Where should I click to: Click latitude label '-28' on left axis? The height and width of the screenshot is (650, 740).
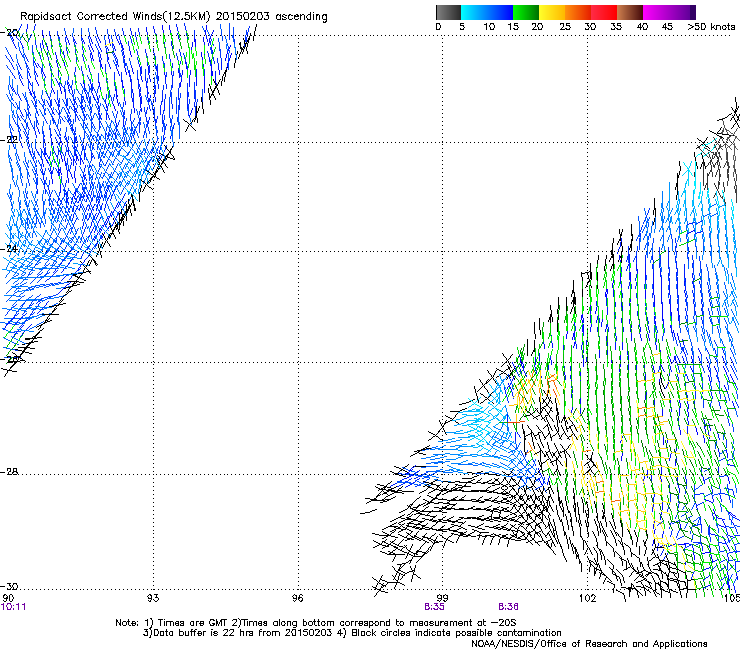[10, 472]
